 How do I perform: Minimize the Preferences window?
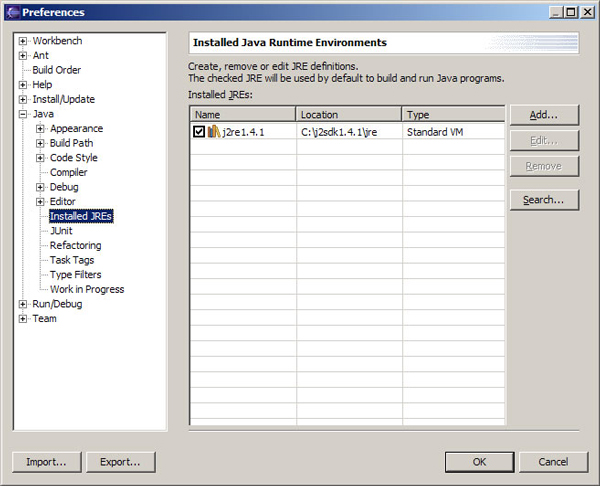tap(556, 12)
